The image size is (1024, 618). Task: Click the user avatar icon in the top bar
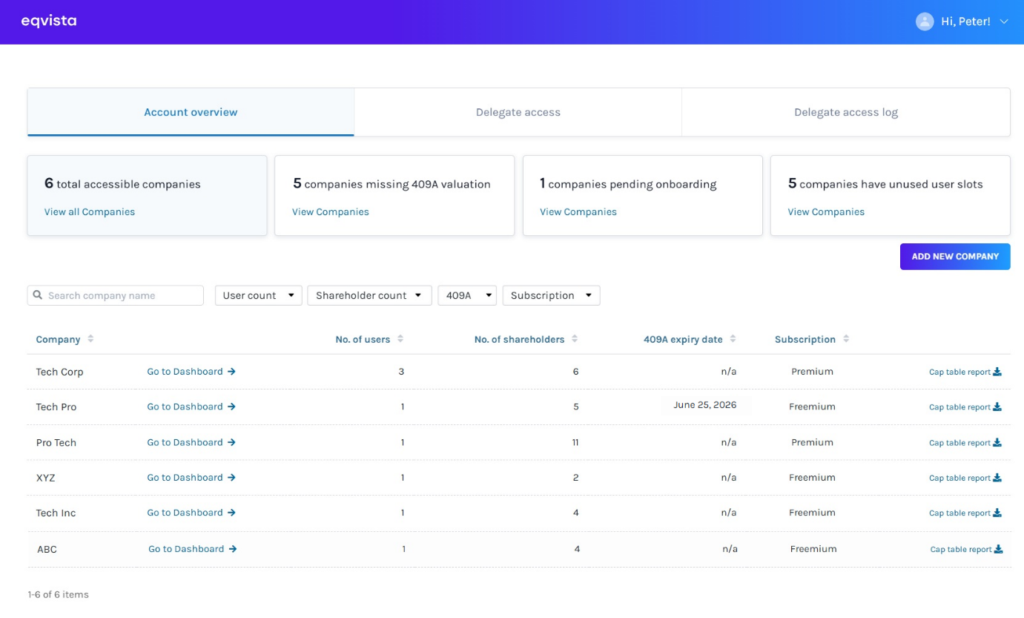pyautogui.click(x=924, y=21)
